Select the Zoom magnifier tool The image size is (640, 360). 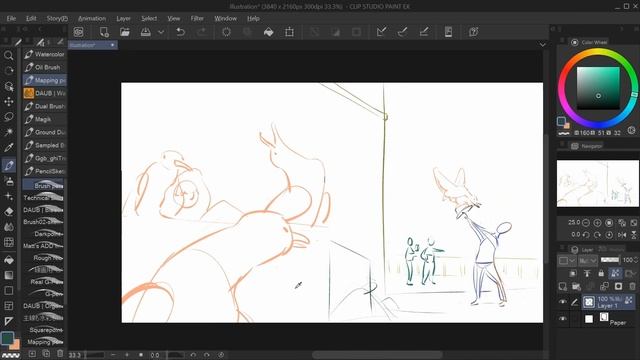click(x=8, y=56)
